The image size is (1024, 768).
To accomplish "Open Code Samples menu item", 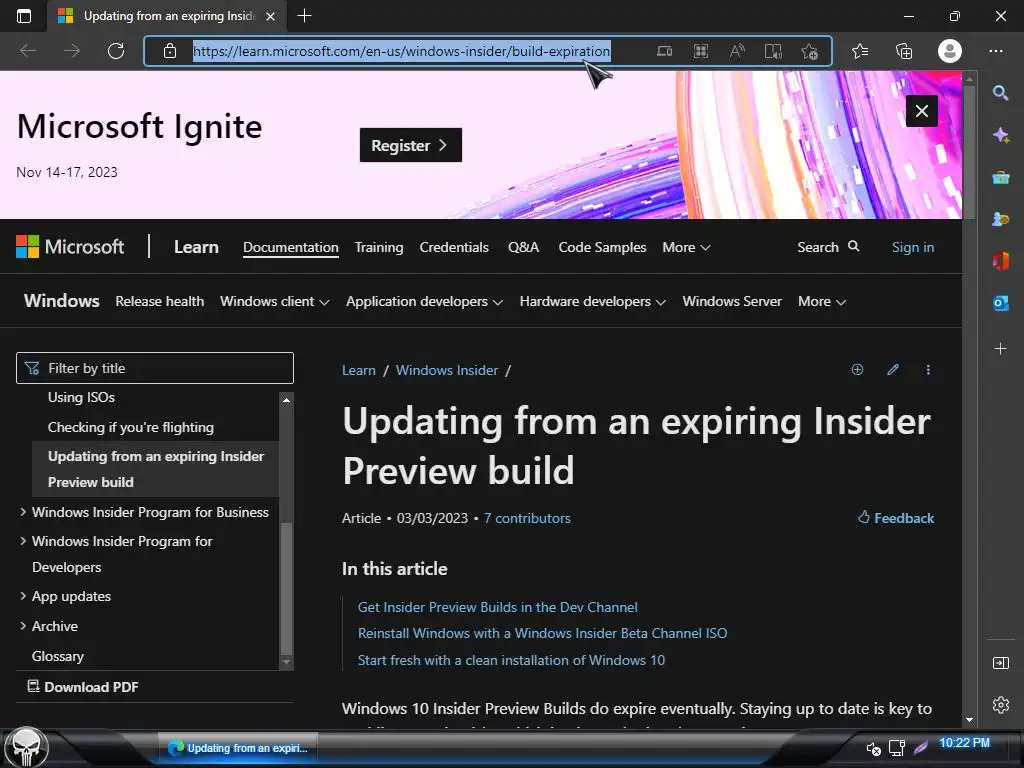I will point(602,248).
